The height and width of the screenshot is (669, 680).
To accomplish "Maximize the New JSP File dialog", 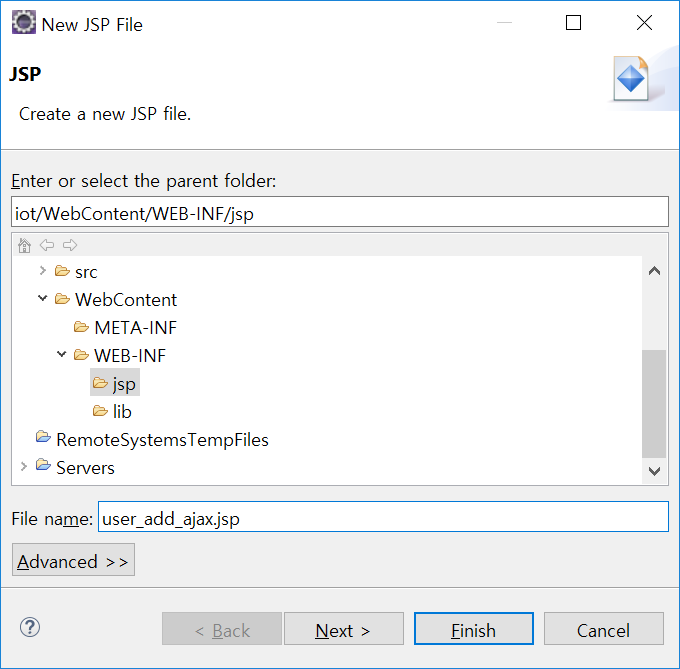I will tap(573, 23).
